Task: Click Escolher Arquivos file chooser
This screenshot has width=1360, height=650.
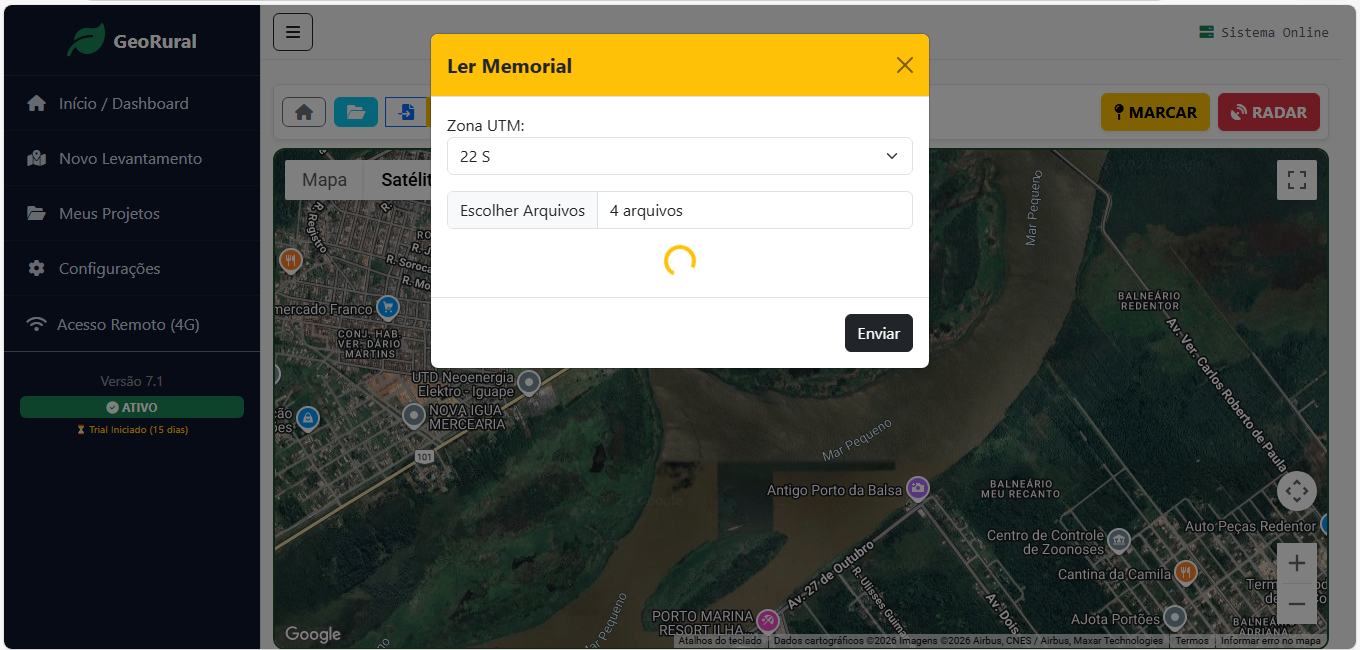Action: (x=523, y=211)
